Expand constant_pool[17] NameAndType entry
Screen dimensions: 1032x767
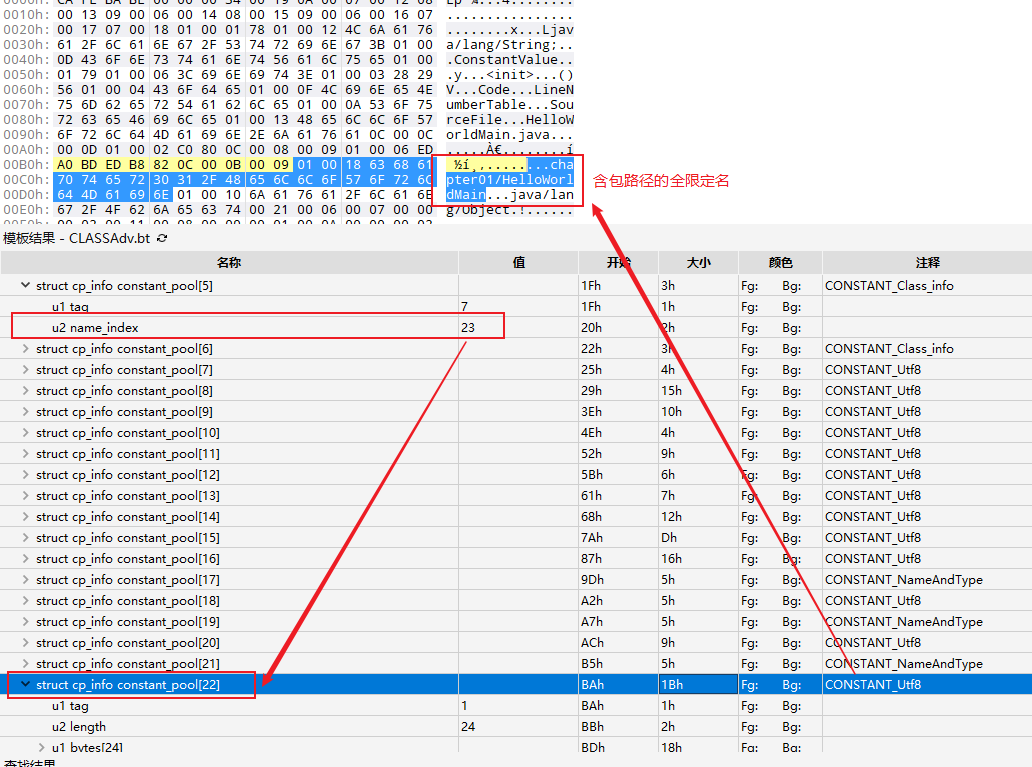click(25, 580)
